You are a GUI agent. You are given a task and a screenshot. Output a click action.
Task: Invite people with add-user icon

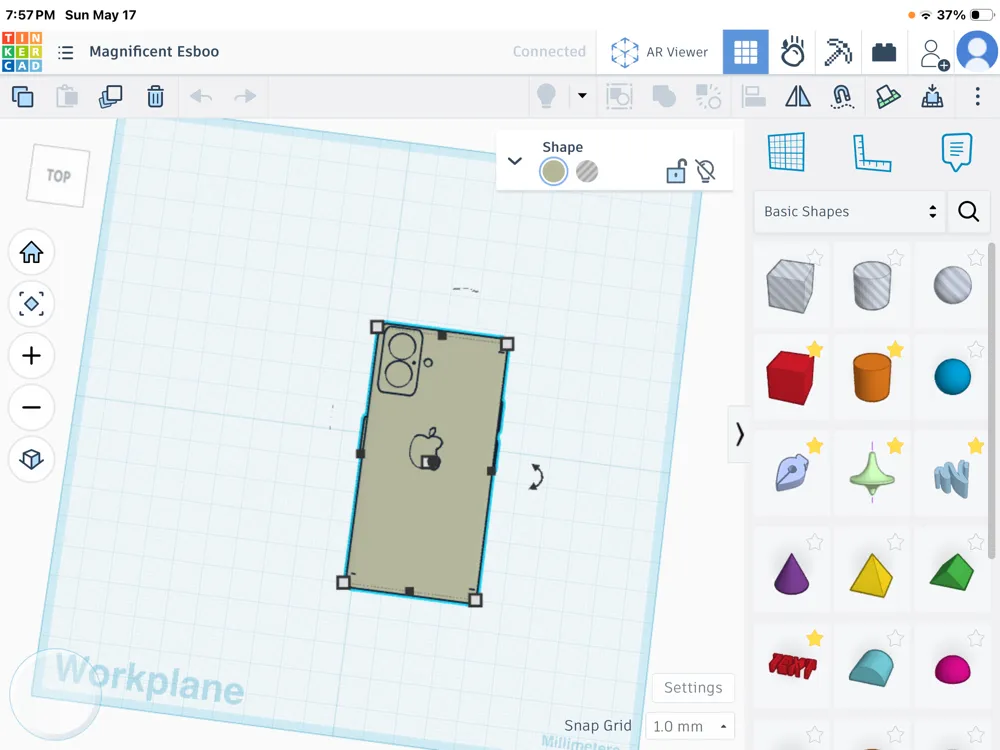point(934,54)
